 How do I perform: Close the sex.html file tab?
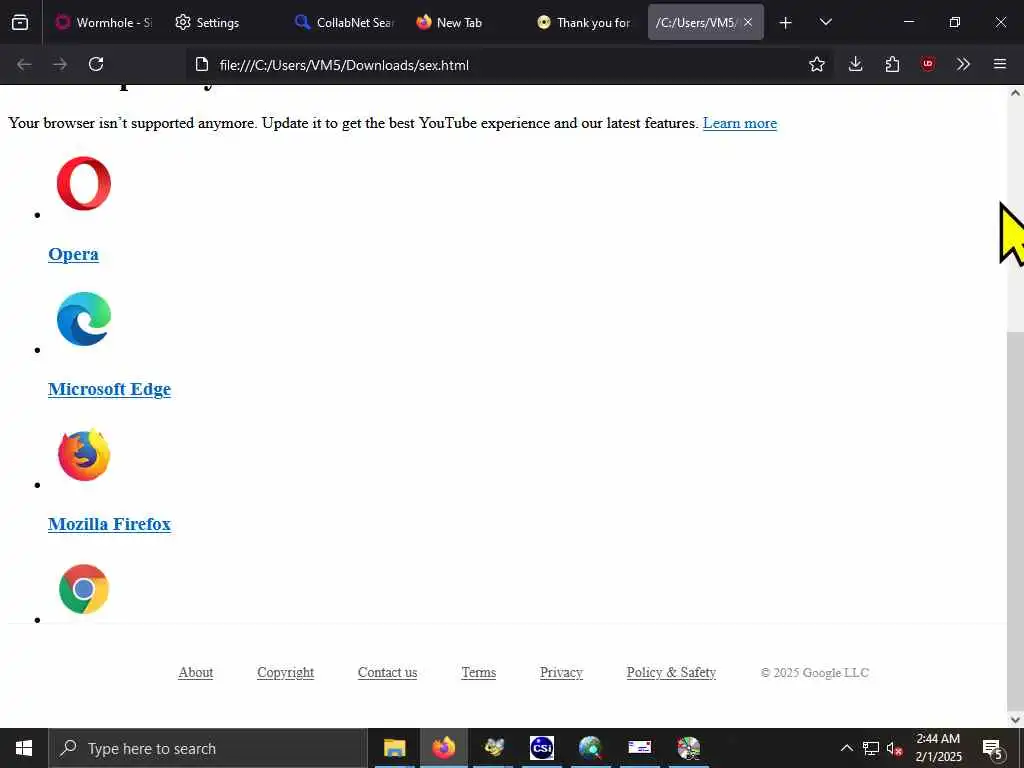[748, 22]
